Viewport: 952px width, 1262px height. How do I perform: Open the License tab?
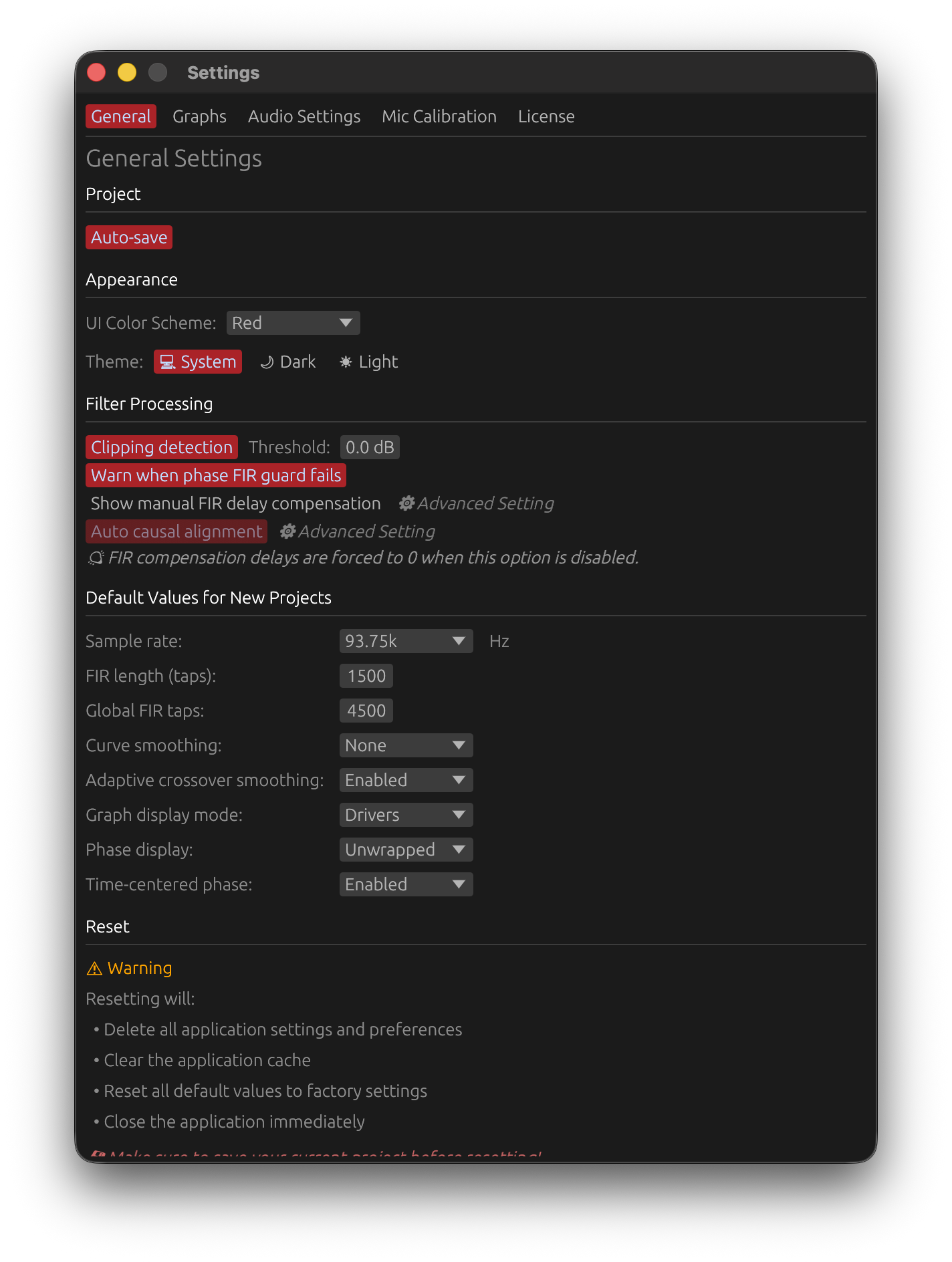click(x=546, y=116)
